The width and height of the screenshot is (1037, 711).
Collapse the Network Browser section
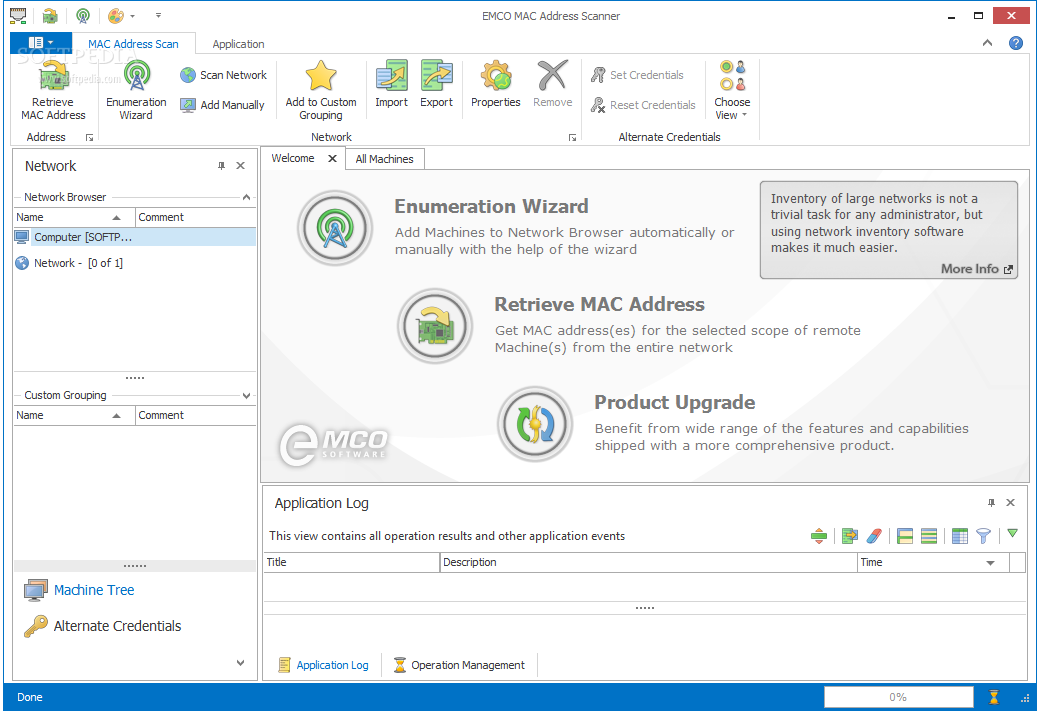[x=246, y=197]
